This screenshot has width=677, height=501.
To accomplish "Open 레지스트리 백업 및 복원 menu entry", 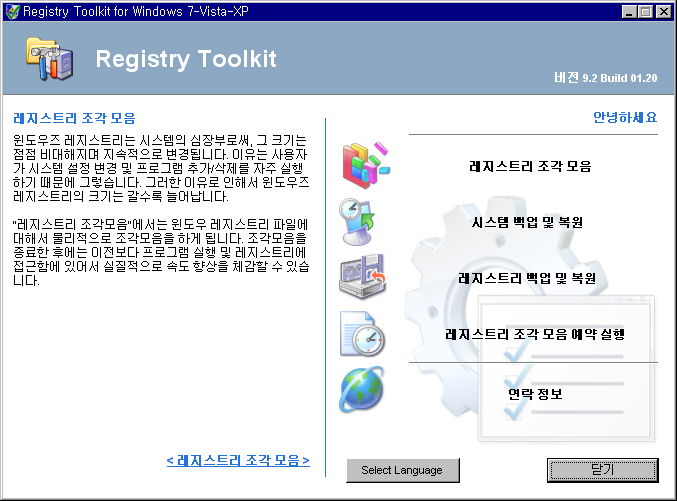I will point(527,278).
